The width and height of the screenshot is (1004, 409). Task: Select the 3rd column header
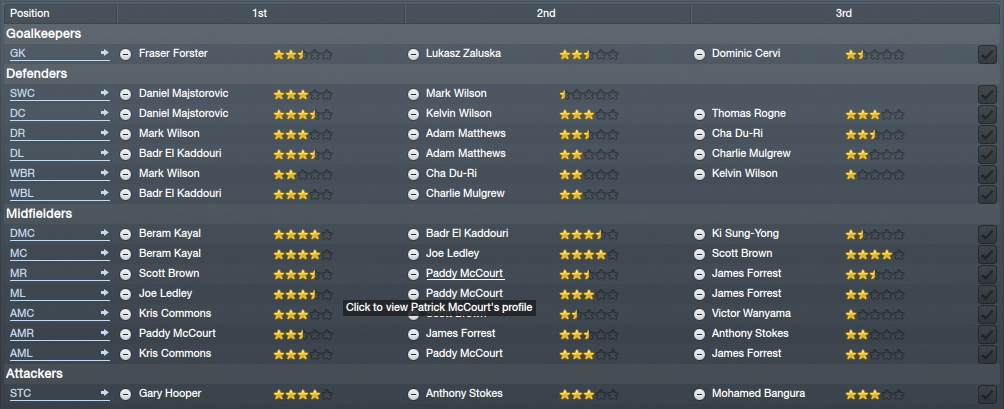click(x=844, y=13)
